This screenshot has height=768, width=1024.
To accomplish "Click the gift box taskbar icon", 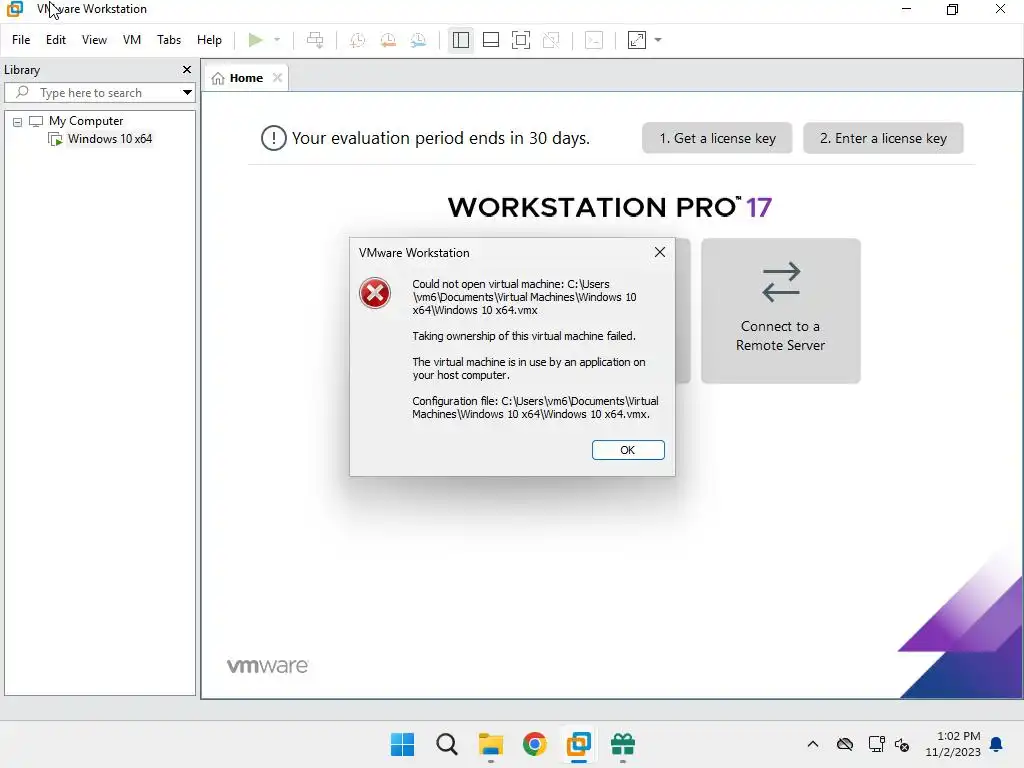I will 623,744.
